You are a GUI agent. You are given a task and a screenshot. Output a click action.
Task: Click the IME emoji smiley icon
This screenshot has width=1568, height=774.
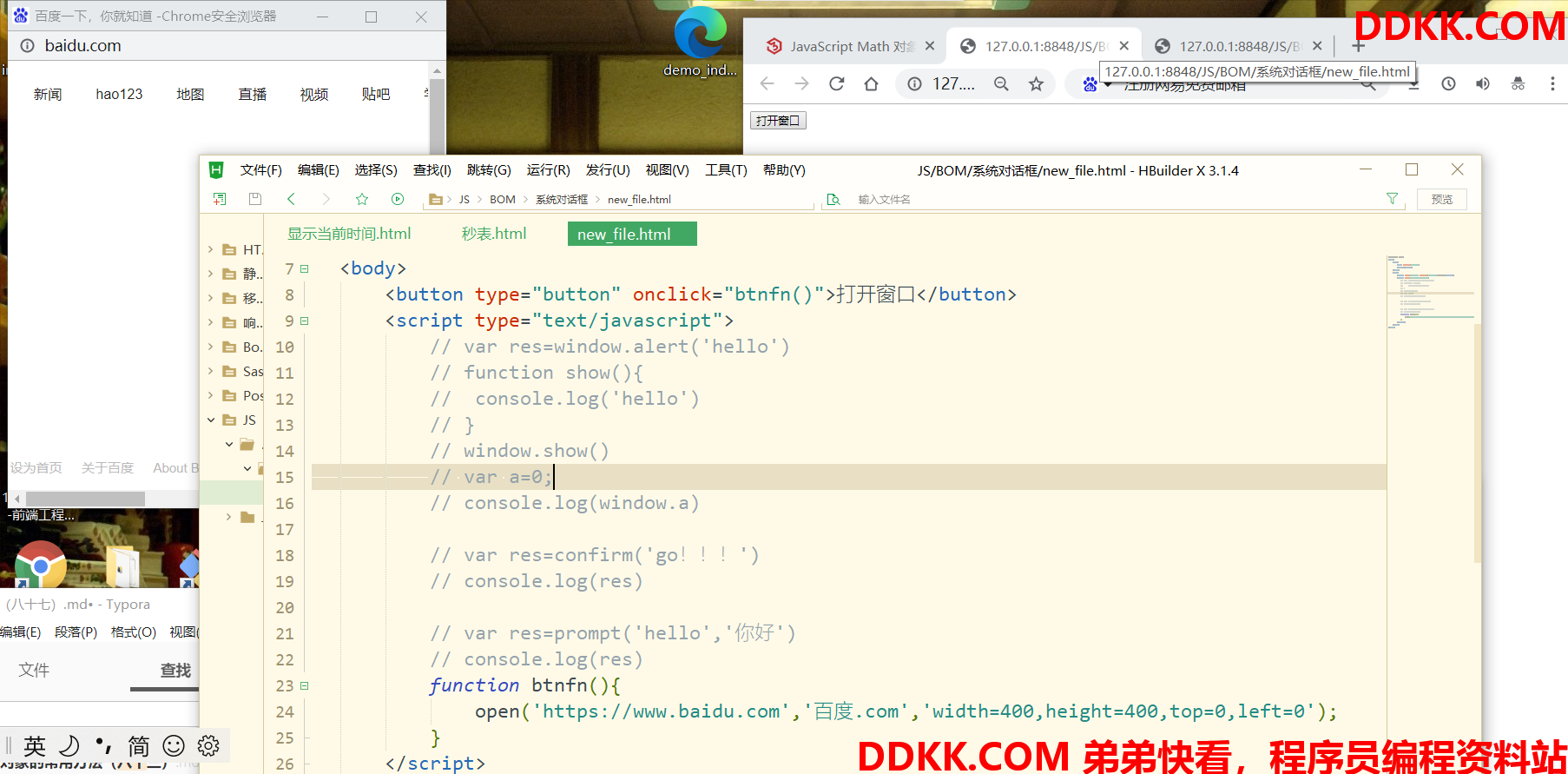174,745
